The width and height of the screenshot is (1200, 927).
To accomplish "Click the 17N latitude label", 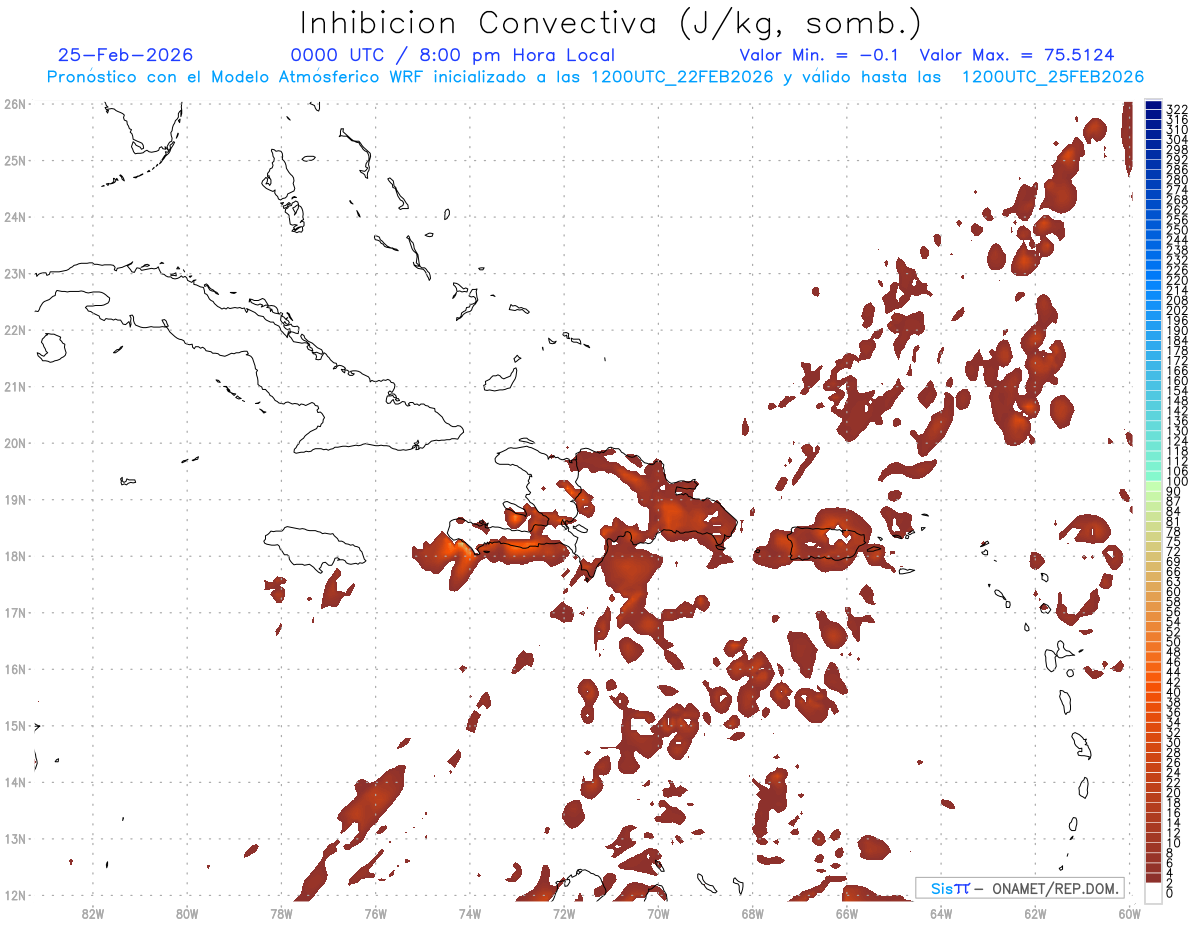I will (15, 612).
